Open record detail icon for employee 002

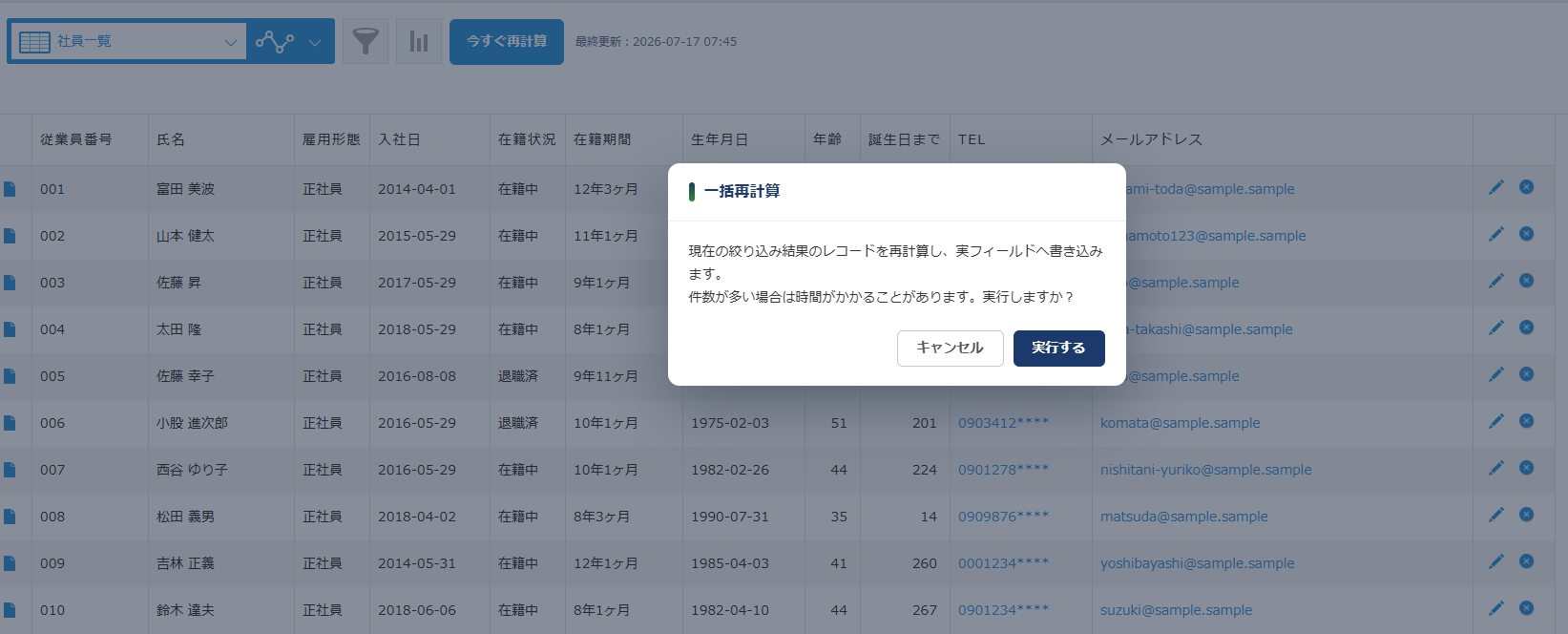[10, 236]
